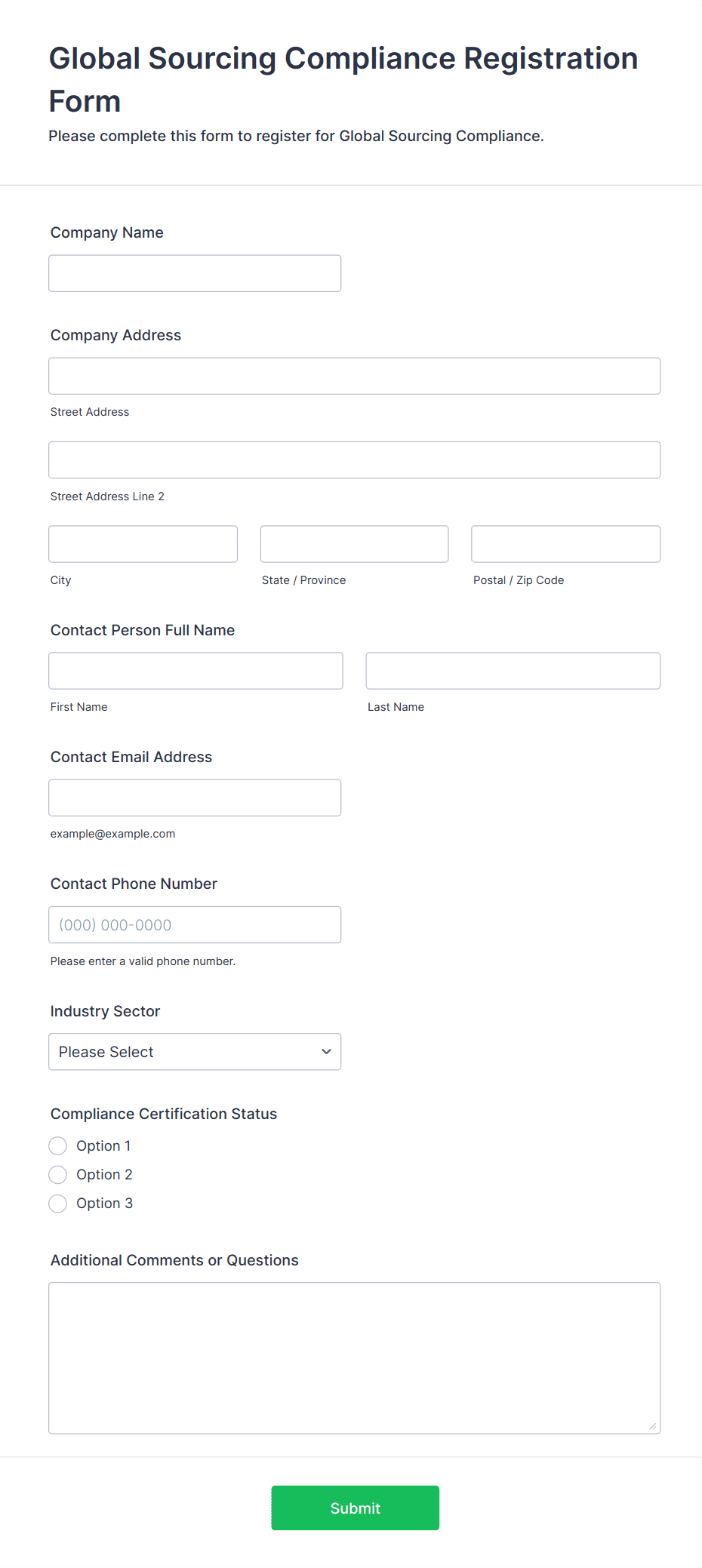Click the First Name input

196,671
